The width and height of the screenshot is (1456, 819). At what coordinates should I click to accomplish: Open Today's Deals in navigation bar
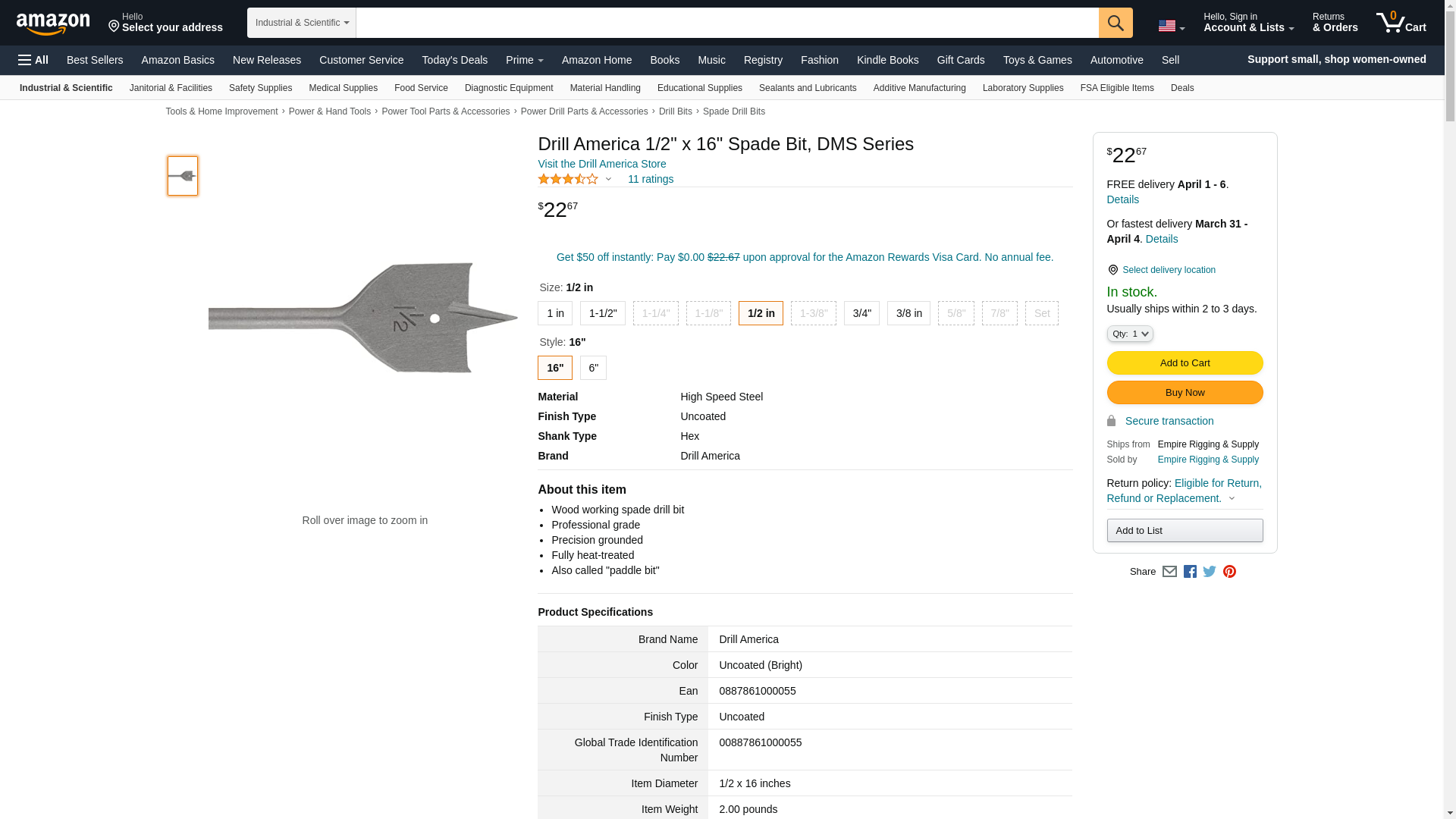[454, 60]
